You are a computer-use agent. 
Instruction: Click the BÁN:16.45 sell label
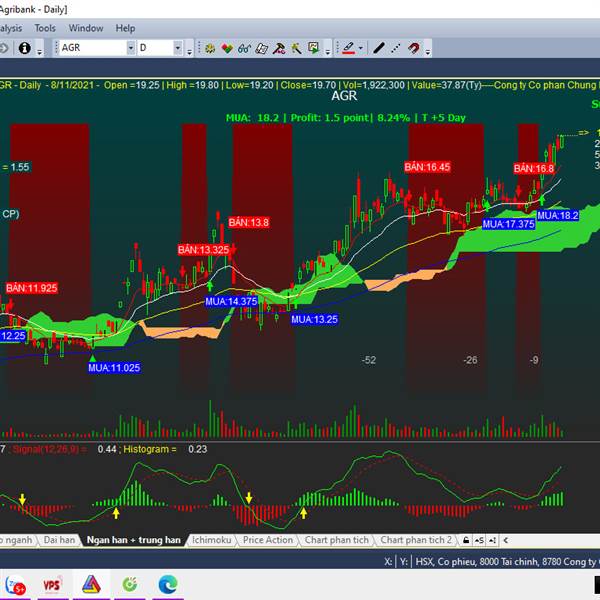(x=427, y=167)
